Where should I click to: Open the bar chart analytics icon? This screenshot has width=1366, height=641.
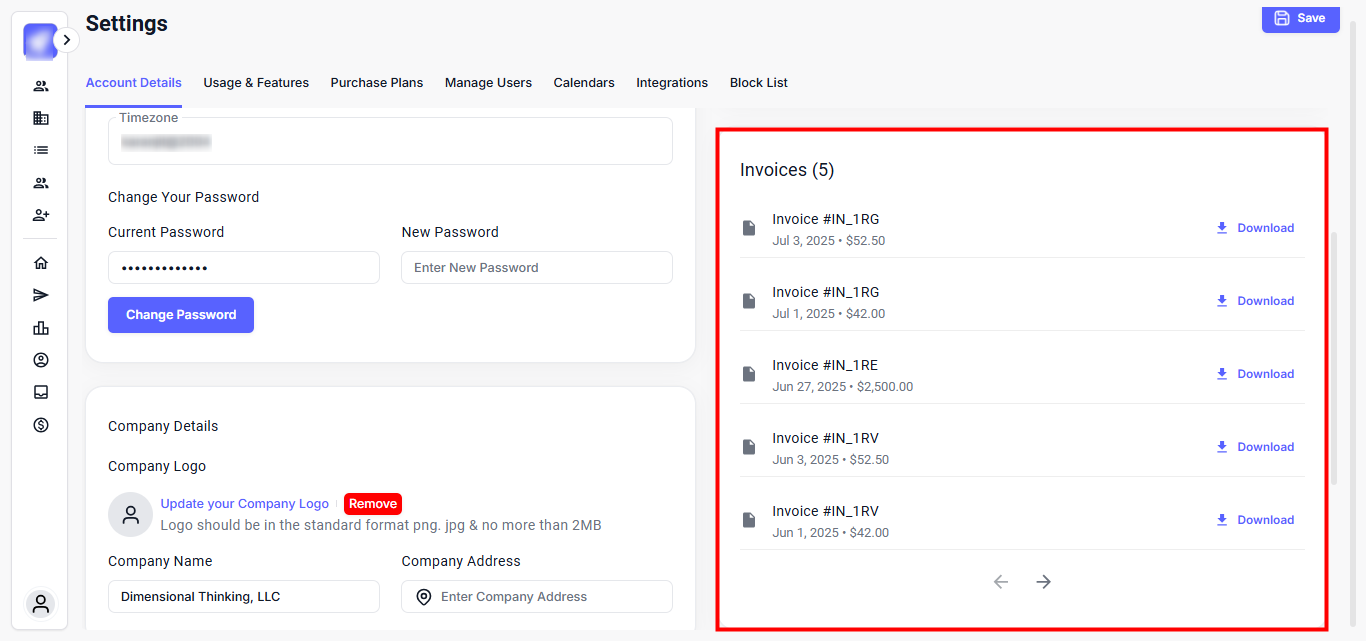pyautogui.click(x=41, y=328)
